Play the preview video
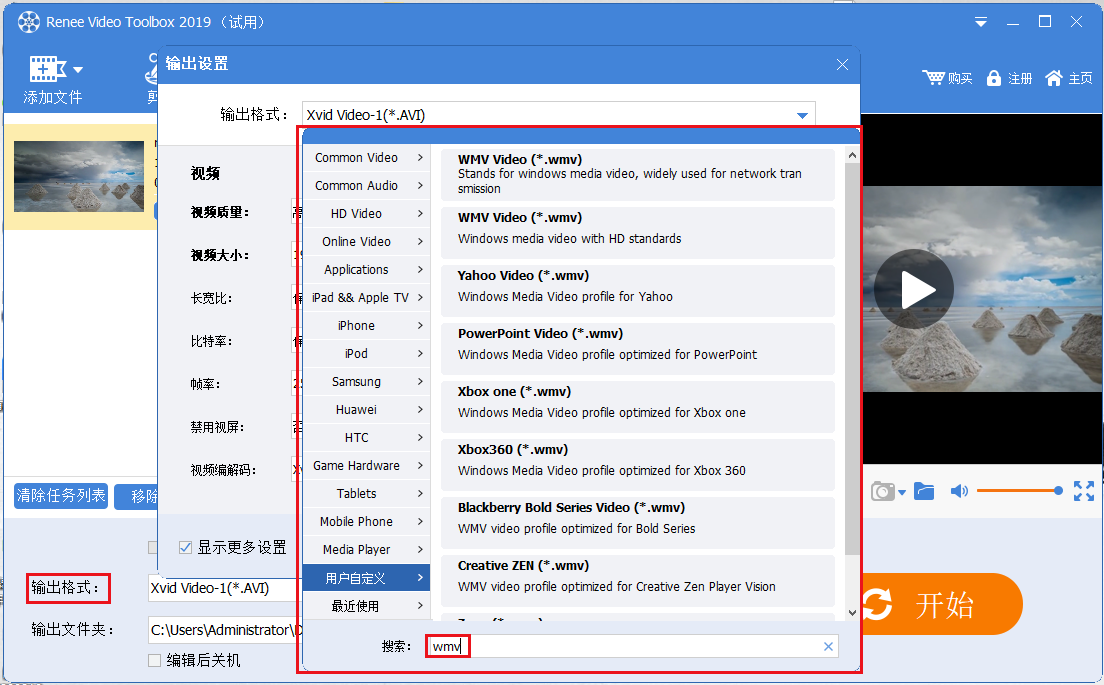This screenshot has width=1104, height=685. coord(914,289)
